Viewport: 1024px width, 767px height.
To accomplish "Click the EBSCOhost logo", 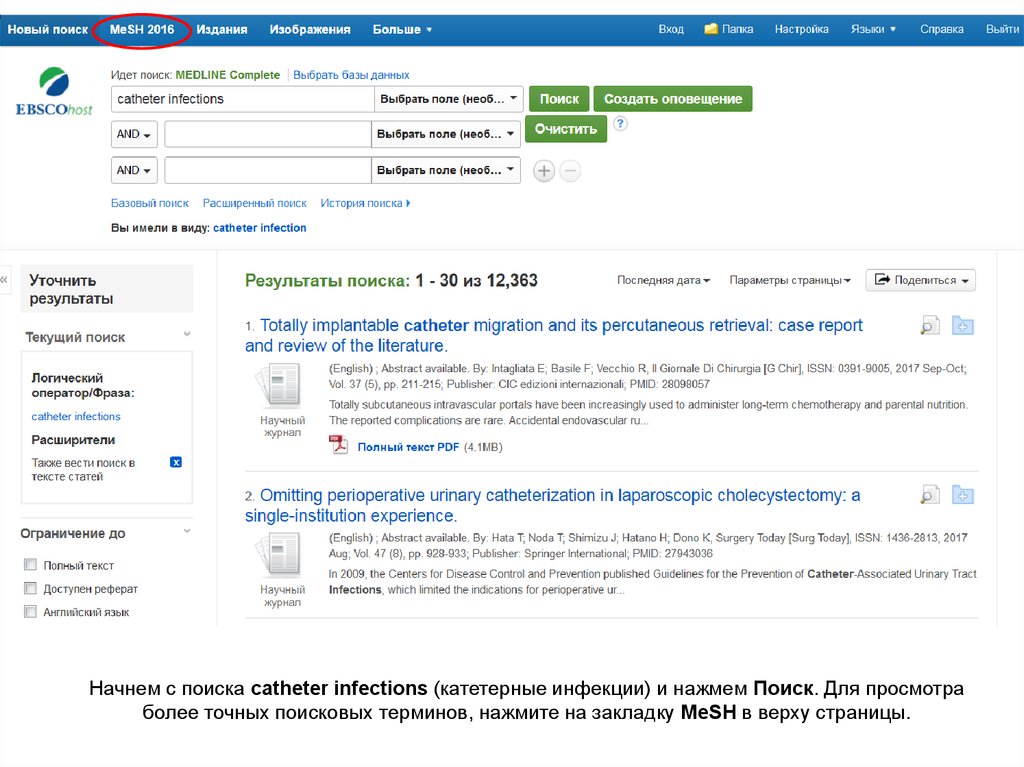I will tap(54, 92).
